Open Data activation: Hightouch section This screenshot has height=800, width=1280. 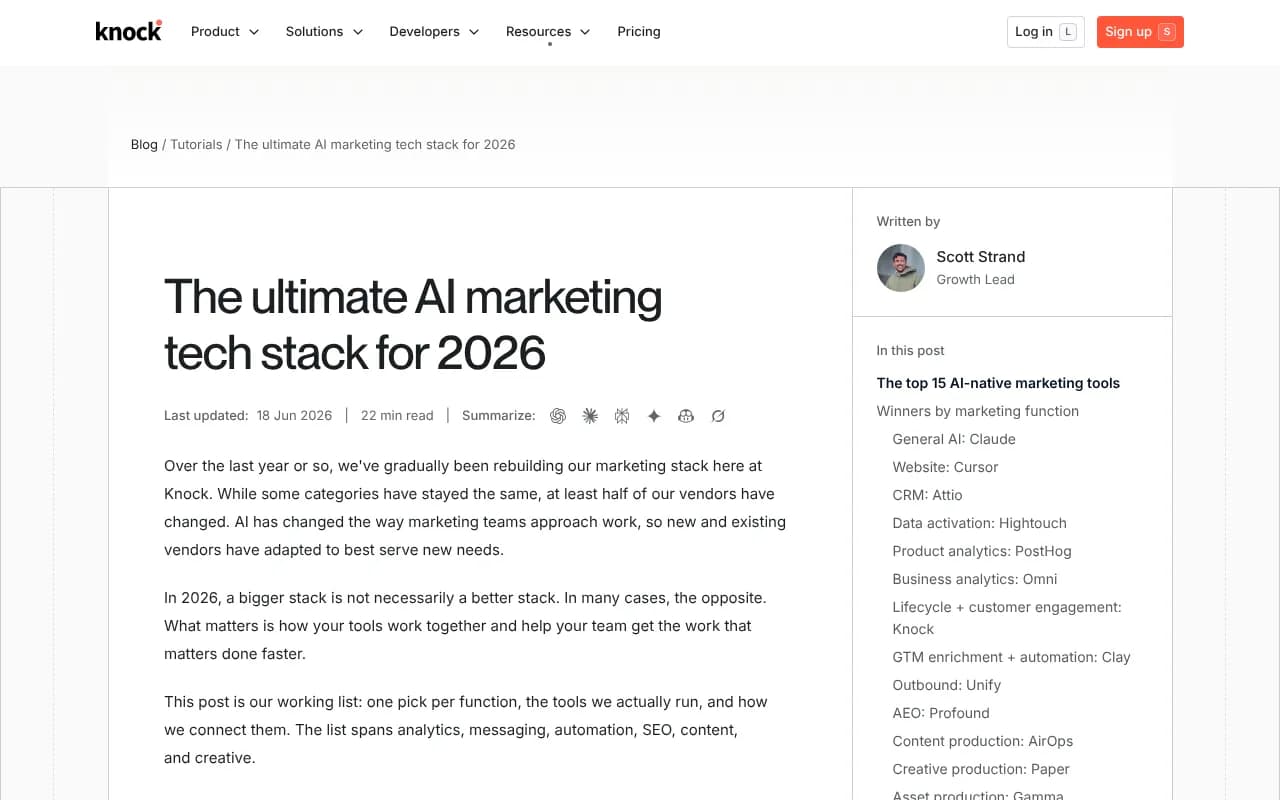(980, 523)
